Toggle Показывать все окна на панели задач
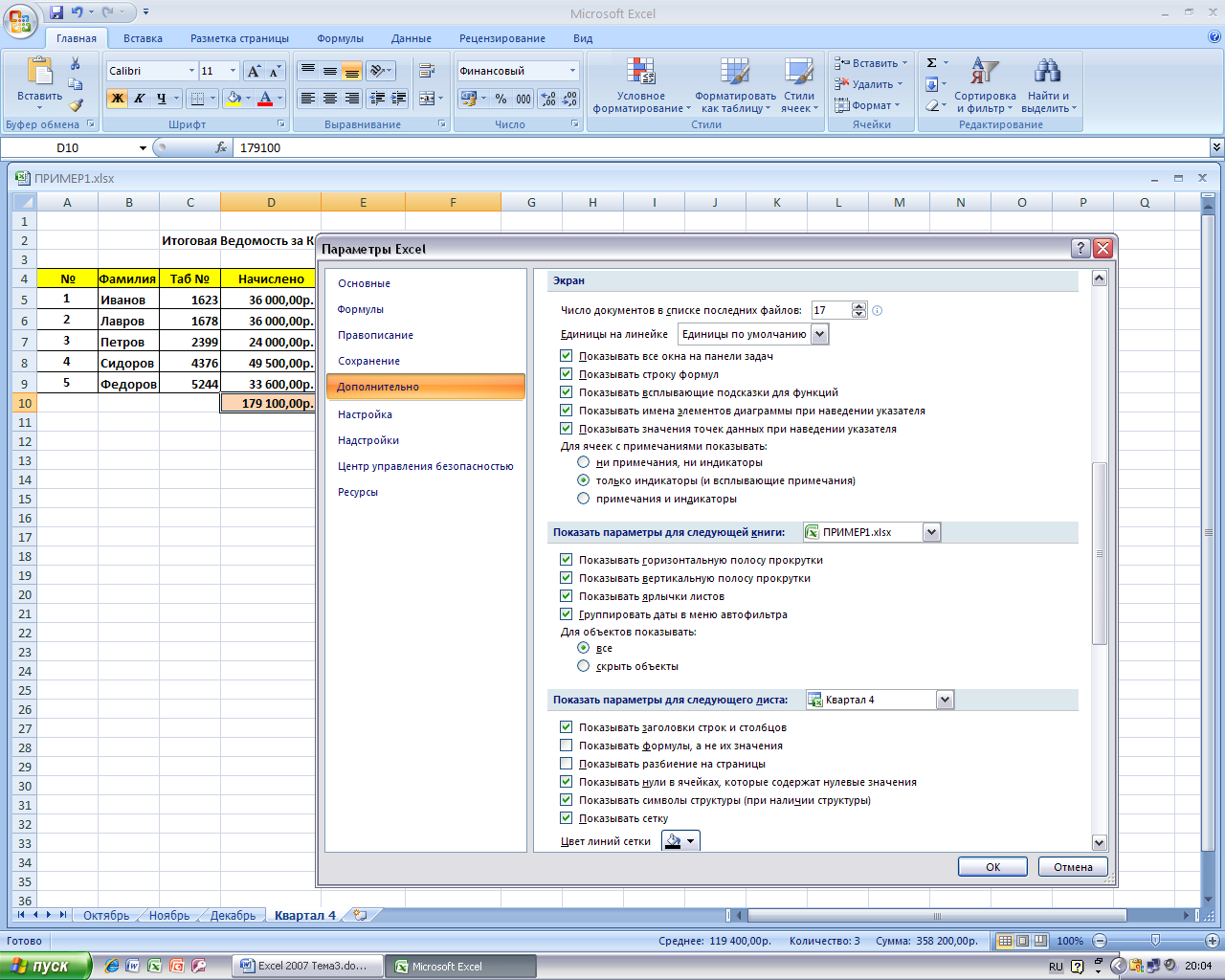1225x980 pixels. point(566,356)
